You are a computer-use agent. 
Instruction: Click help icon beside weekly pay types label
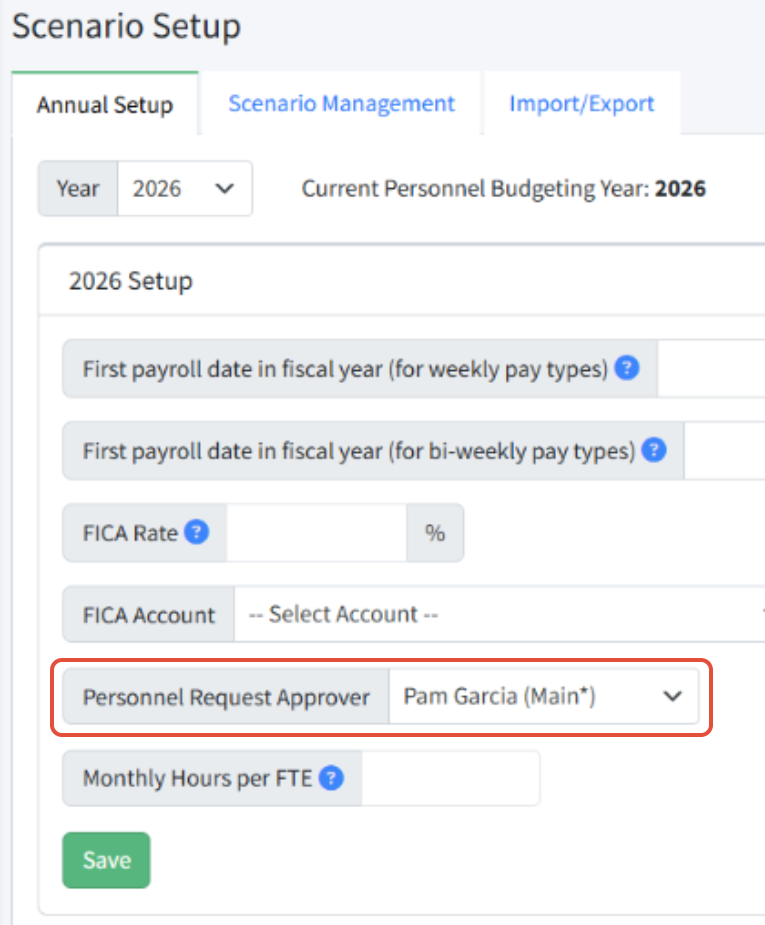pos(626,368)
